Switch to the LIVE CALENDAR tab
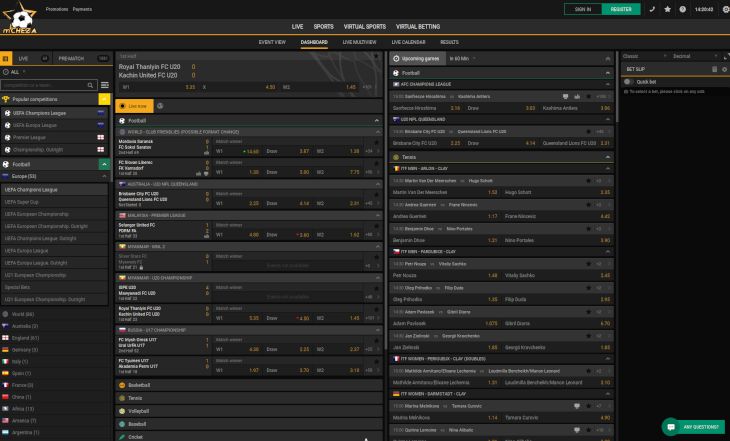Image resolution: width=730 pixels, height=441 pixels. coord(408,42)
